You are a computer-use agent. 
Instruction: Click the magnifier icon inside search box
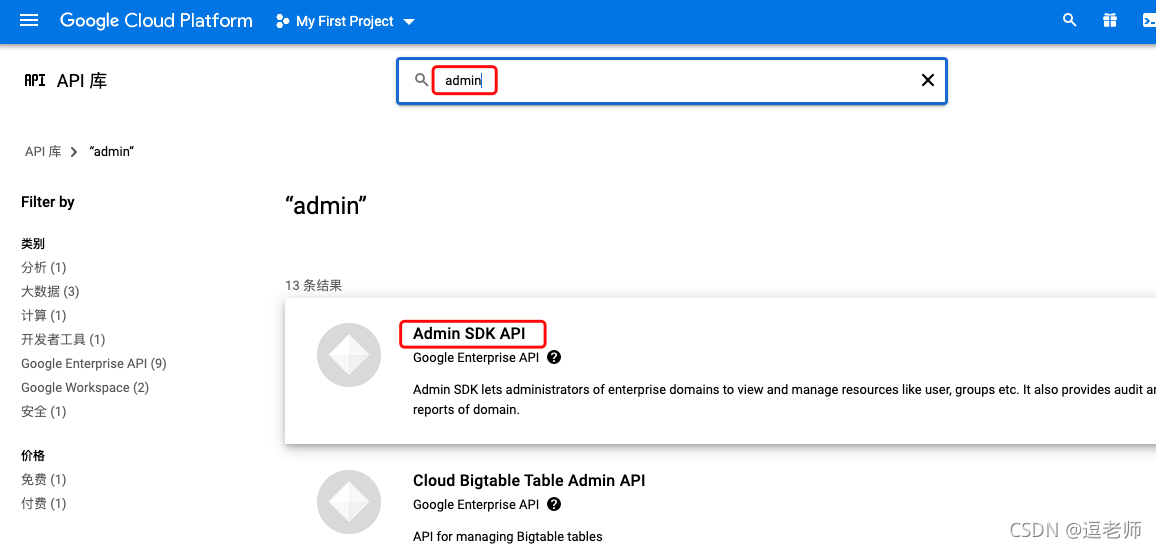421,80
